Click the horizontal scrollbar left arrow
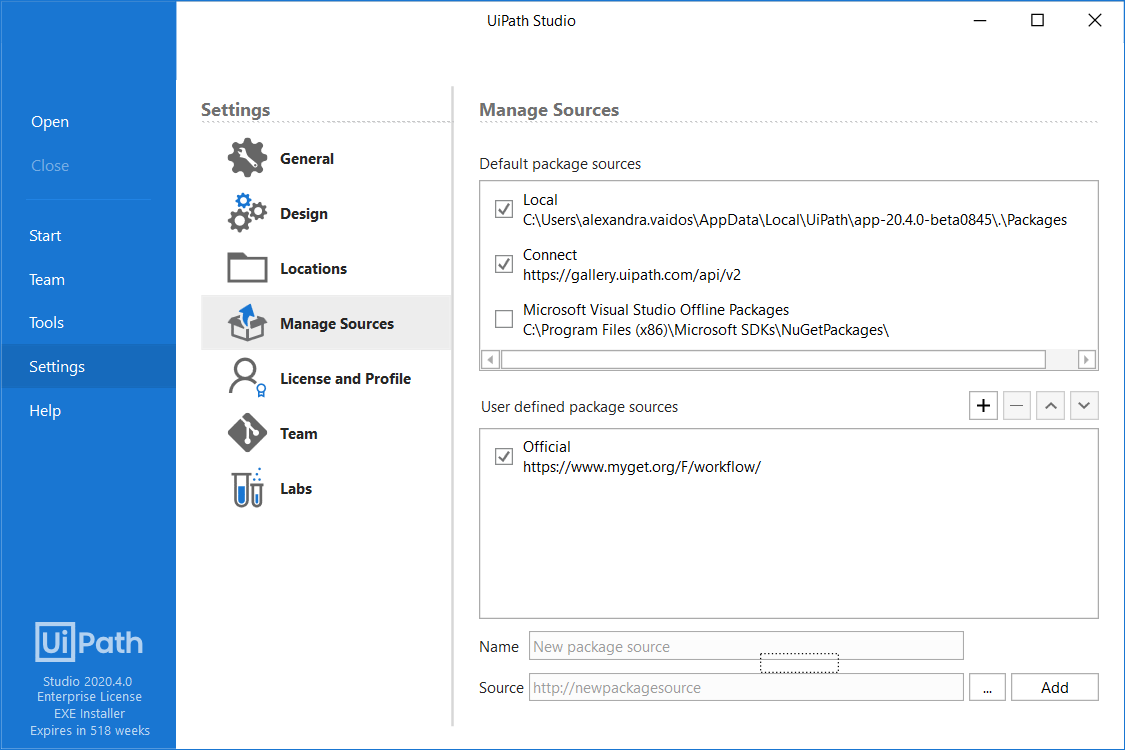 (x=491, y=360)
